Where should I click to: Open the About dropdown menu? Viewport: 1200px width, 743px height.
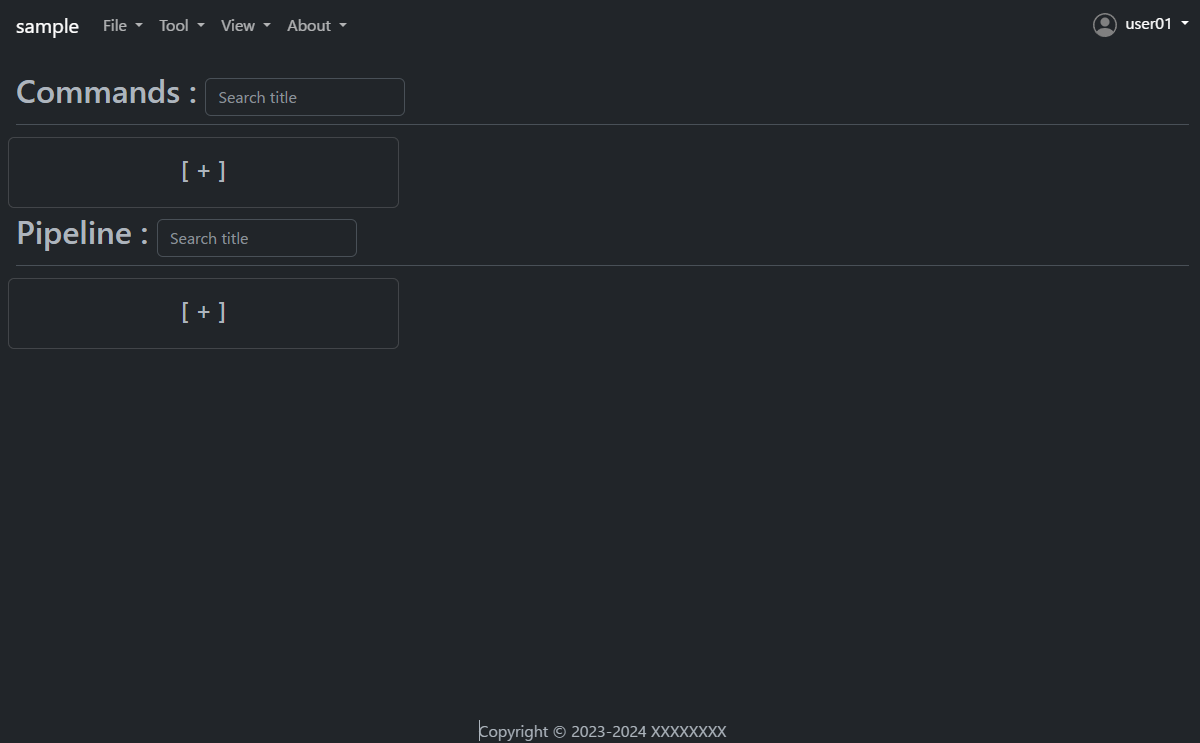(x=316, y=25)
